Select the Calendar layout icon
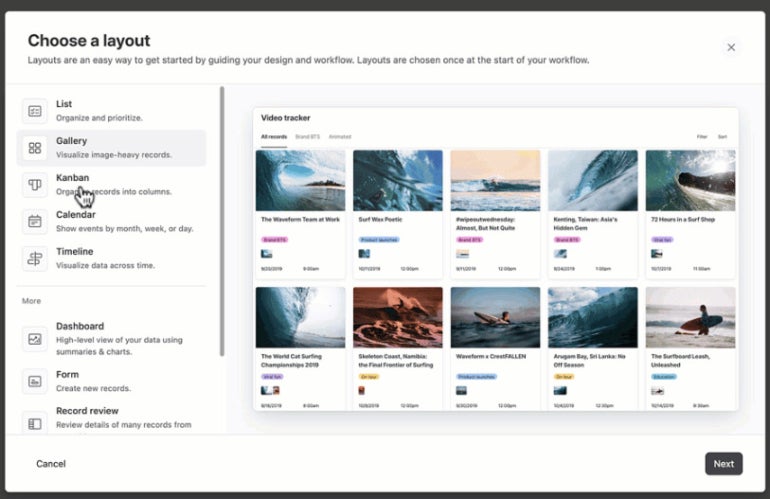Screen dimensions: 770x499 [x=35, y=222]
